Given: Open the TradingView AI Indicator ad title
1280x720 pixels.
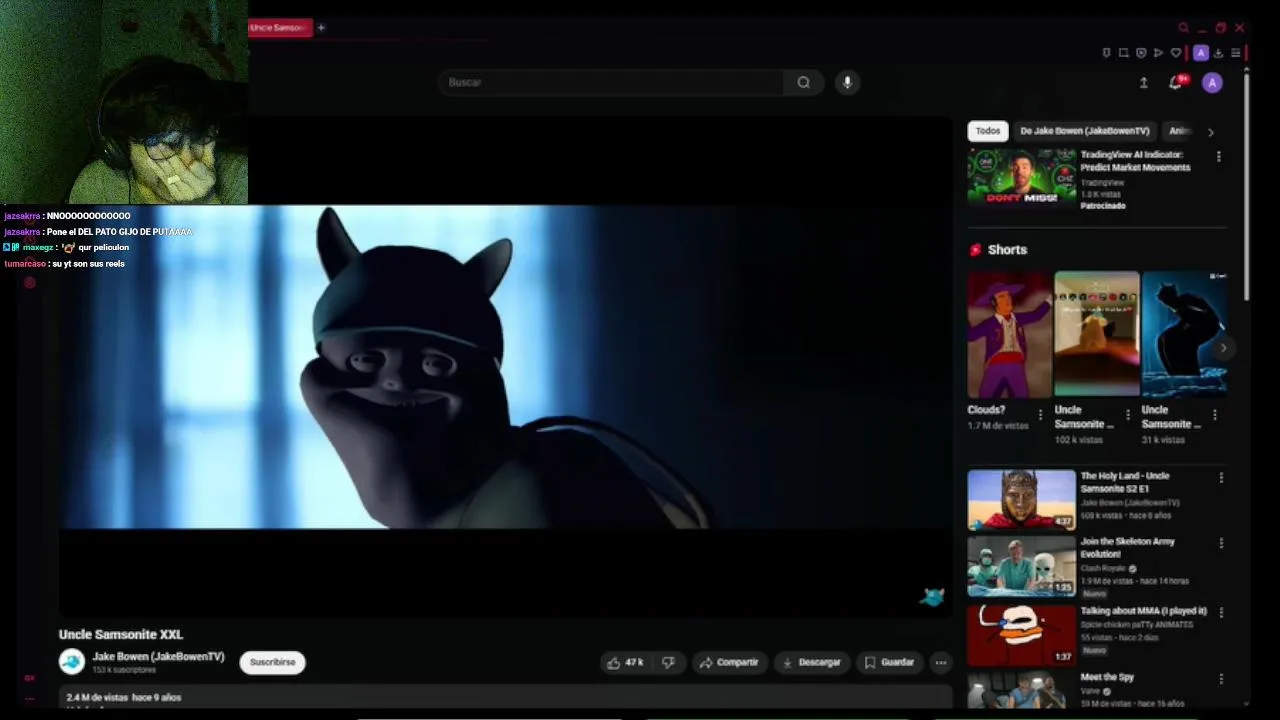Looking at the screenshot, I should click(x=1135, y=161).
